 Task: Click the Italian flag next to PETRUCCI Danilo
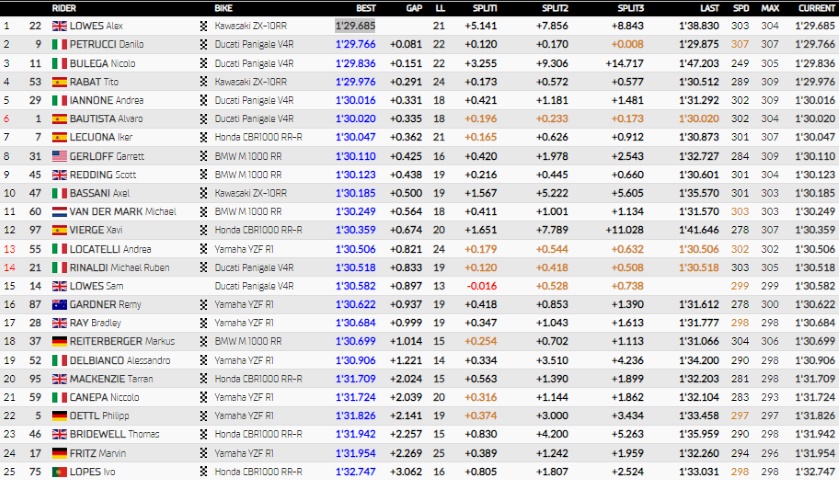59,44
